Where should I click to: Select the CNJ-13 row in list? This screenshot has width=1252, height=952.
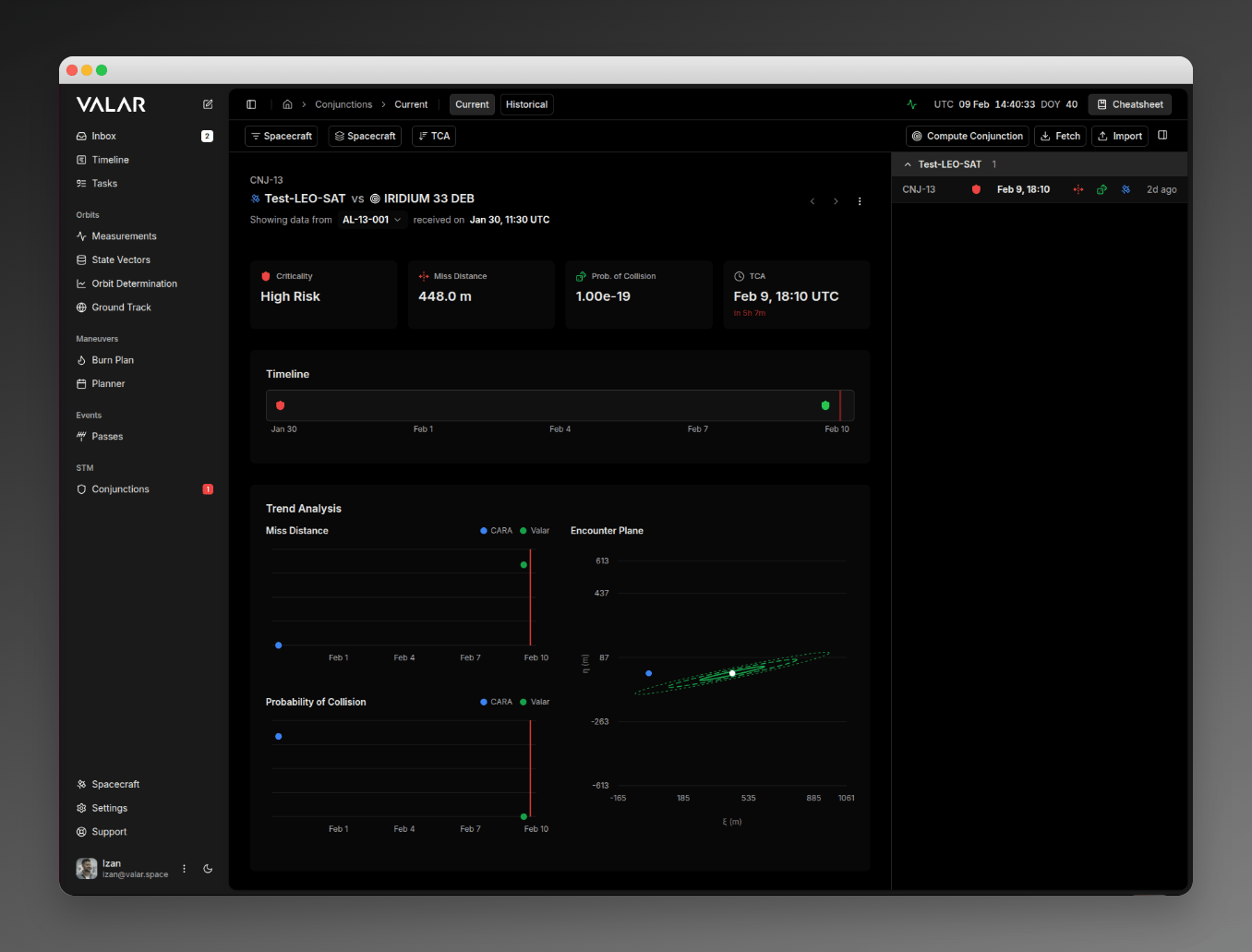coord(1040,189)
